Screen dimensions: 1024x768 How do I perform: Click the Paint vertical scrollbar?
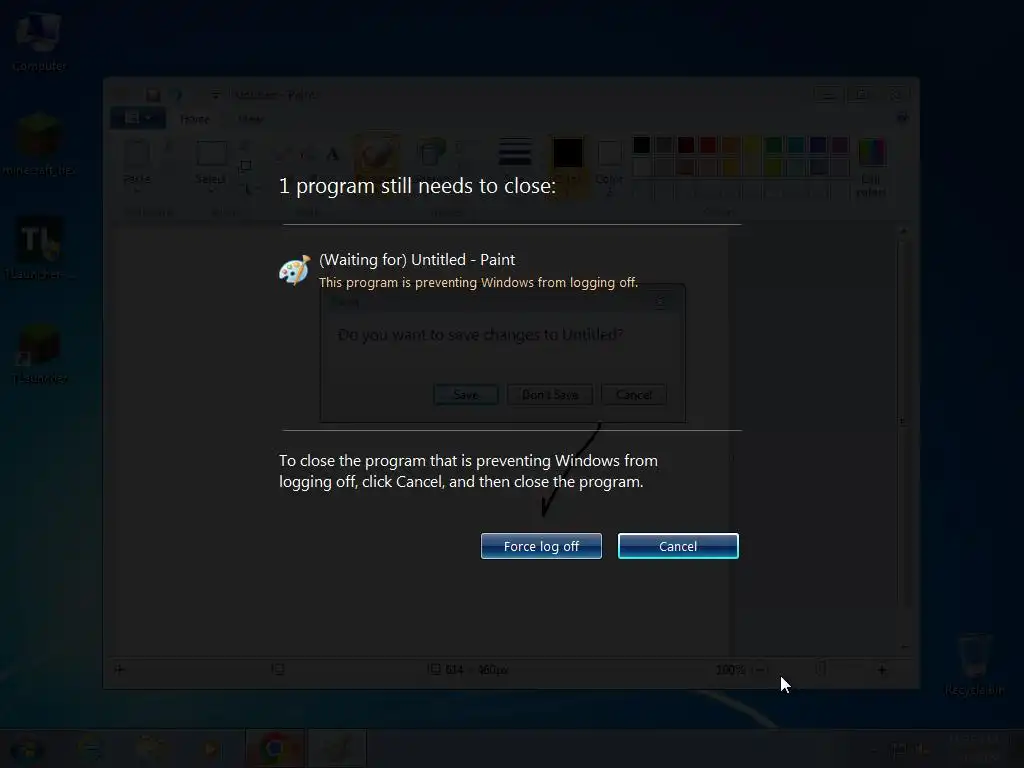[x=904, y=438]
